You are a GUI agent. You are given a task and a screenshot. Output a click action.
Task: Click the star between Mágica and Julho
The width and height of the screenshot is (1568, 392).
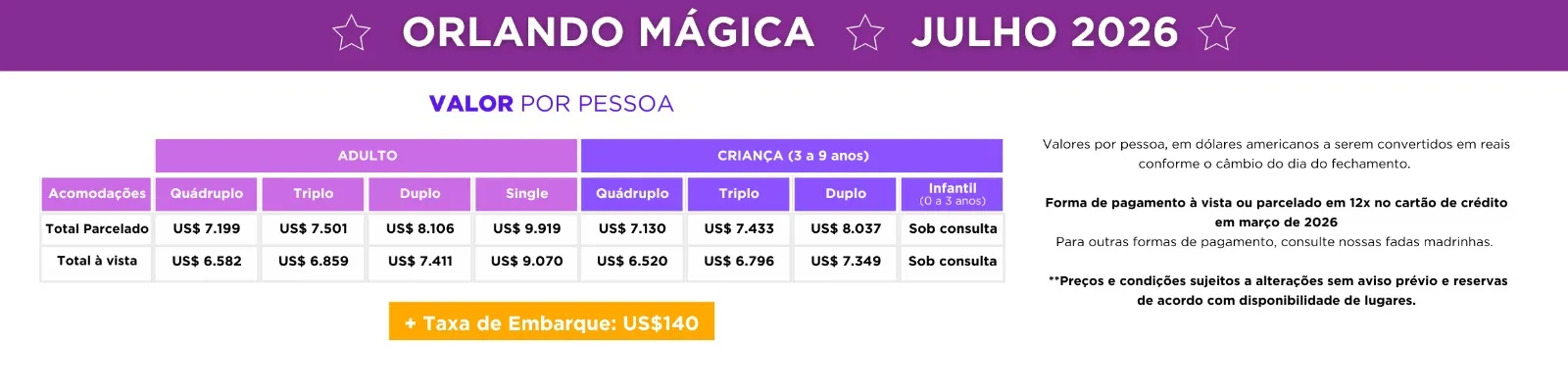coord(864,33)
